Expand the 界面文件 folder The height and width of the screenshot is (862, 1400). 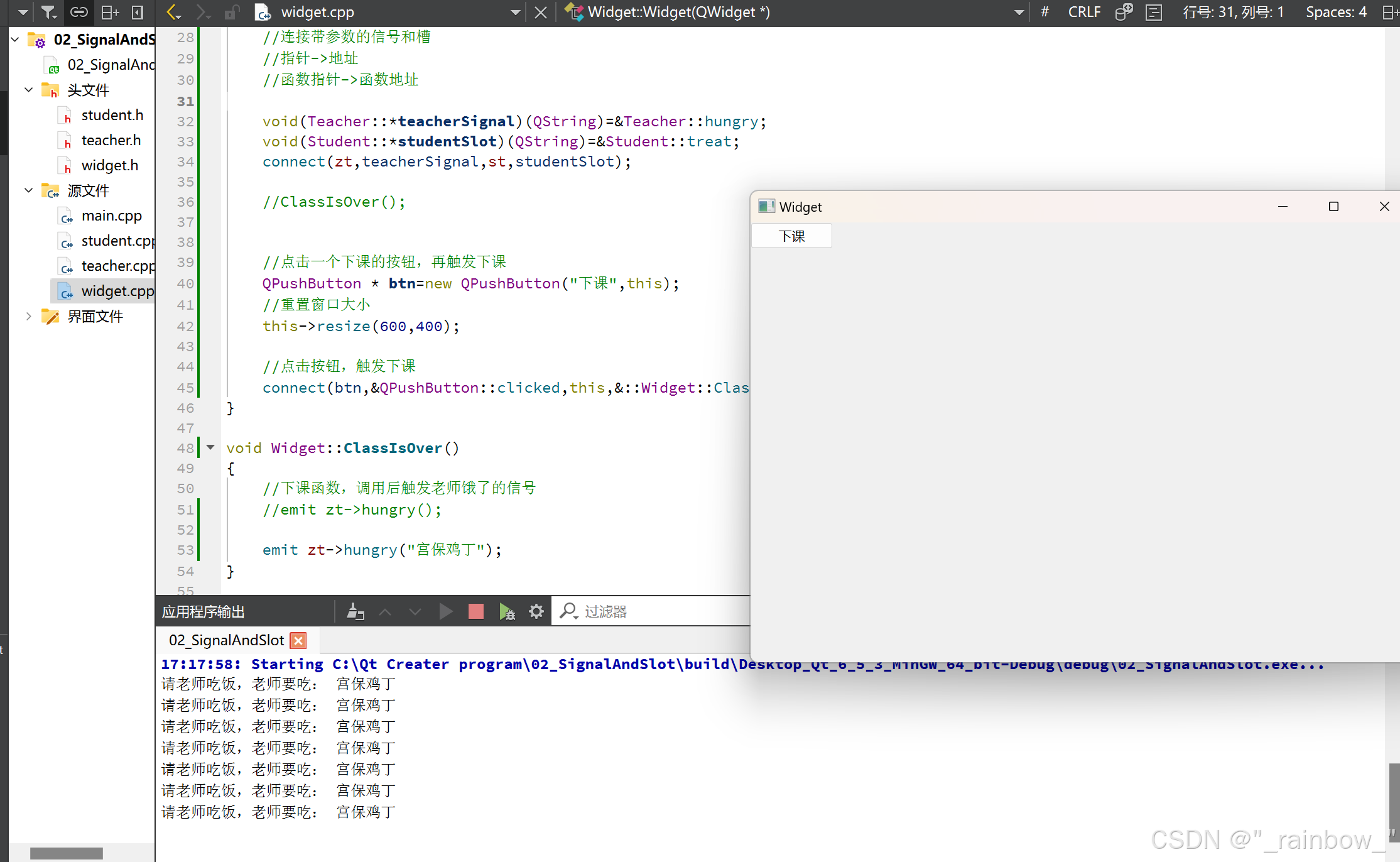[28, 316]
